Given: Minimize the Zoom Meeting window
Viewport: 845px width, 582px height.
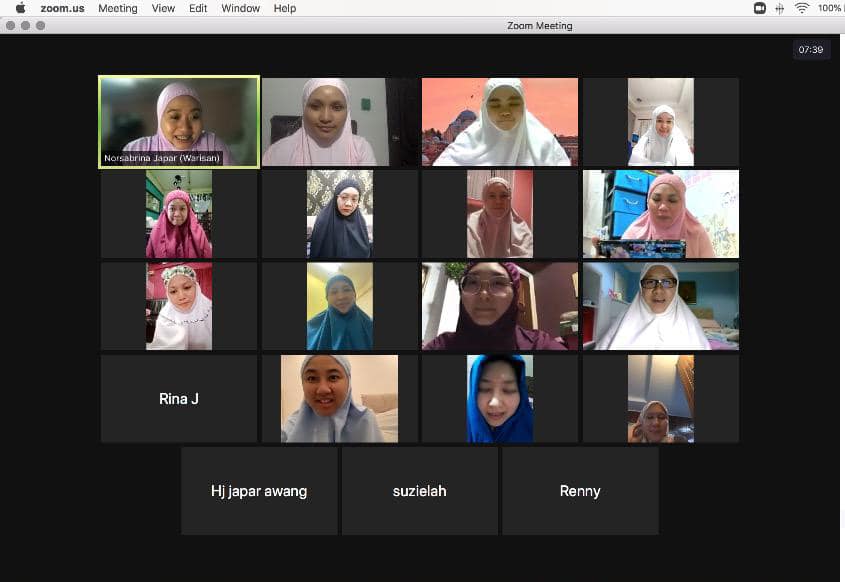Looking at the screenshot, I should 25,25.
